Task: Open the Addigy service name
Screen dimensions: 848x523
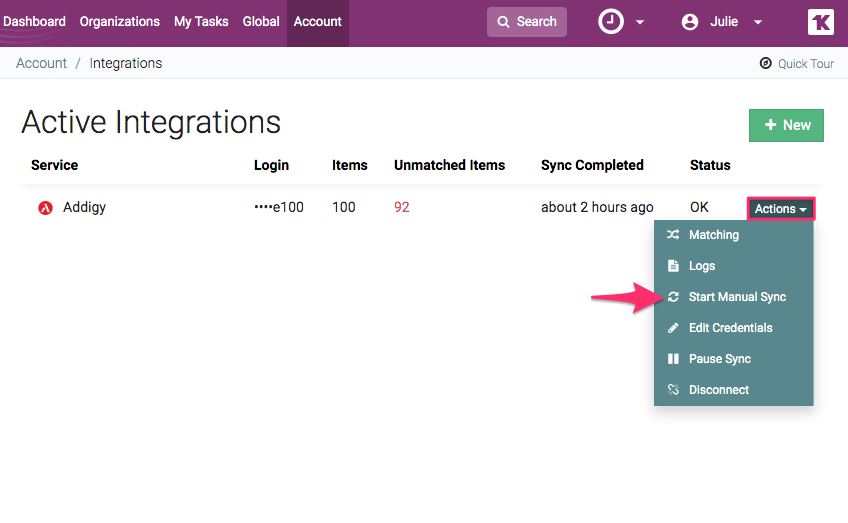Action: [x=84, y=207]
